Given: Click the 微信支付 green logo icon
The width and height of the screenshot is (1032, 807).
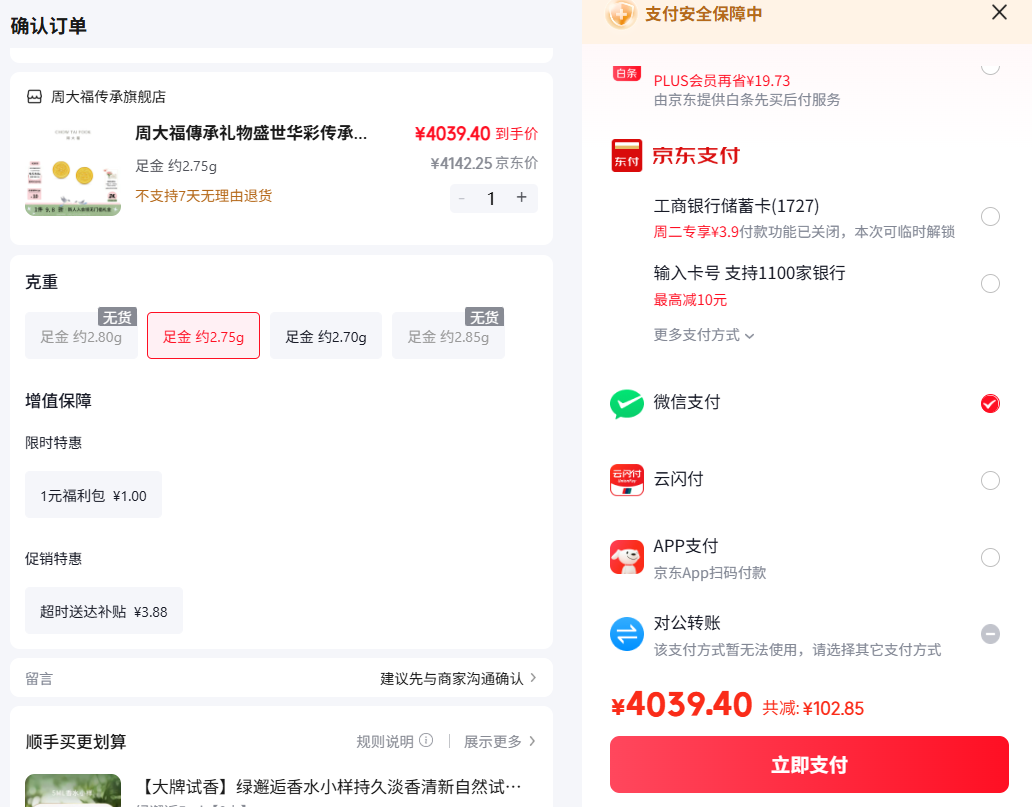Looking at the screenshot, I should pos(627,404).
